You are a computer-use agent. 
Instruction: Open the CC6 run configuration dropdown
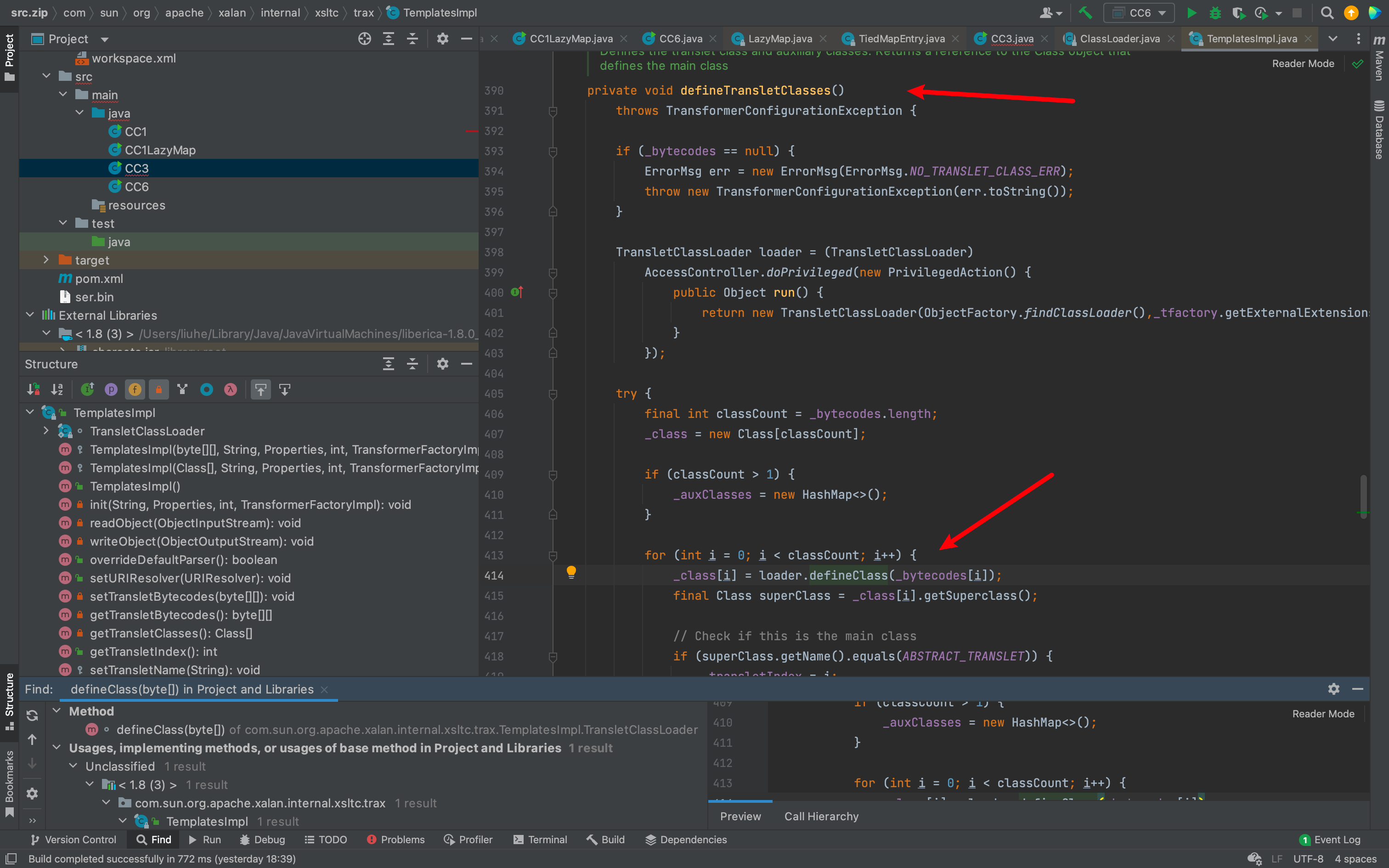tap(1139, 13)
